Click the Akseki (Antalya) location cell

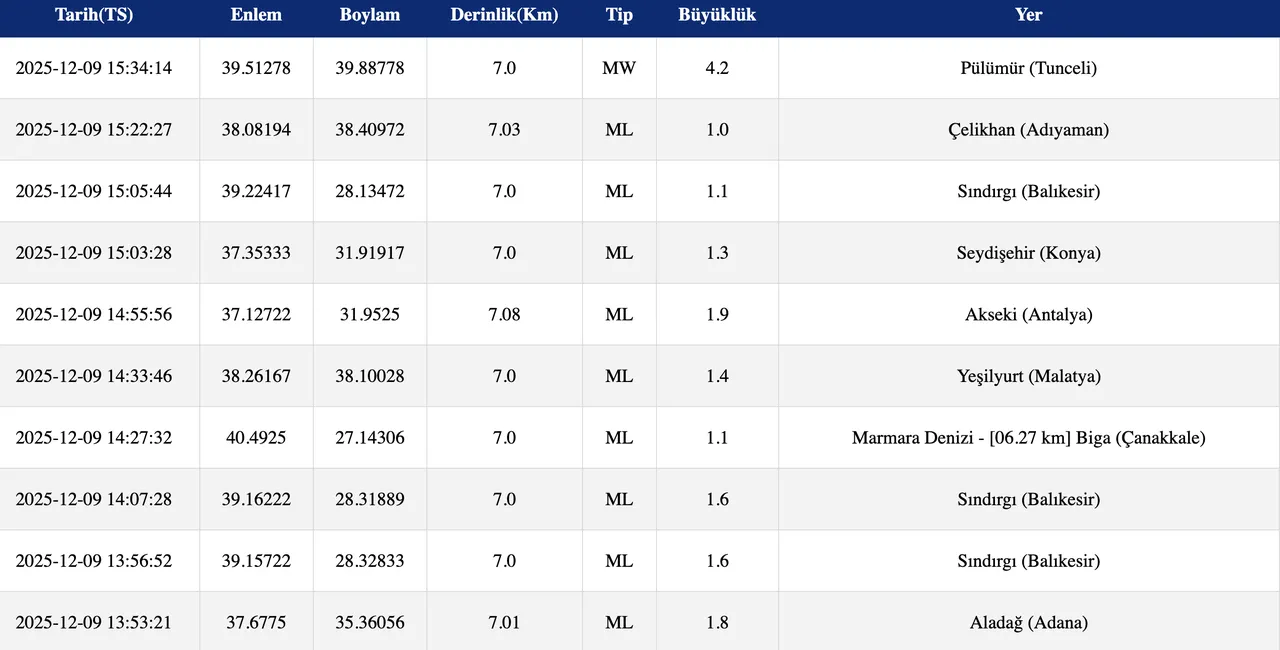(1028, 315)
